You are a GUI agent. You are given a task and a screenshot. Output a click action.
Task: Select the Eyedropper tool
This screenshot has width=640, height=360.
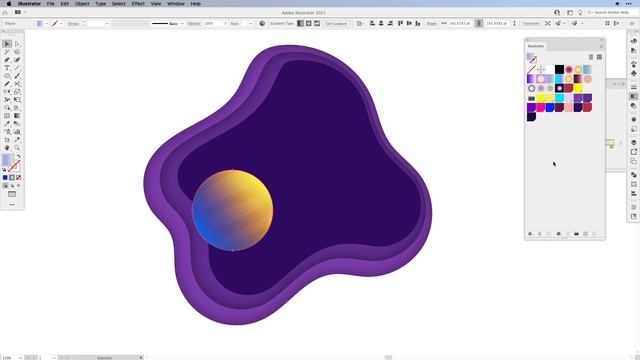point(7,124)
